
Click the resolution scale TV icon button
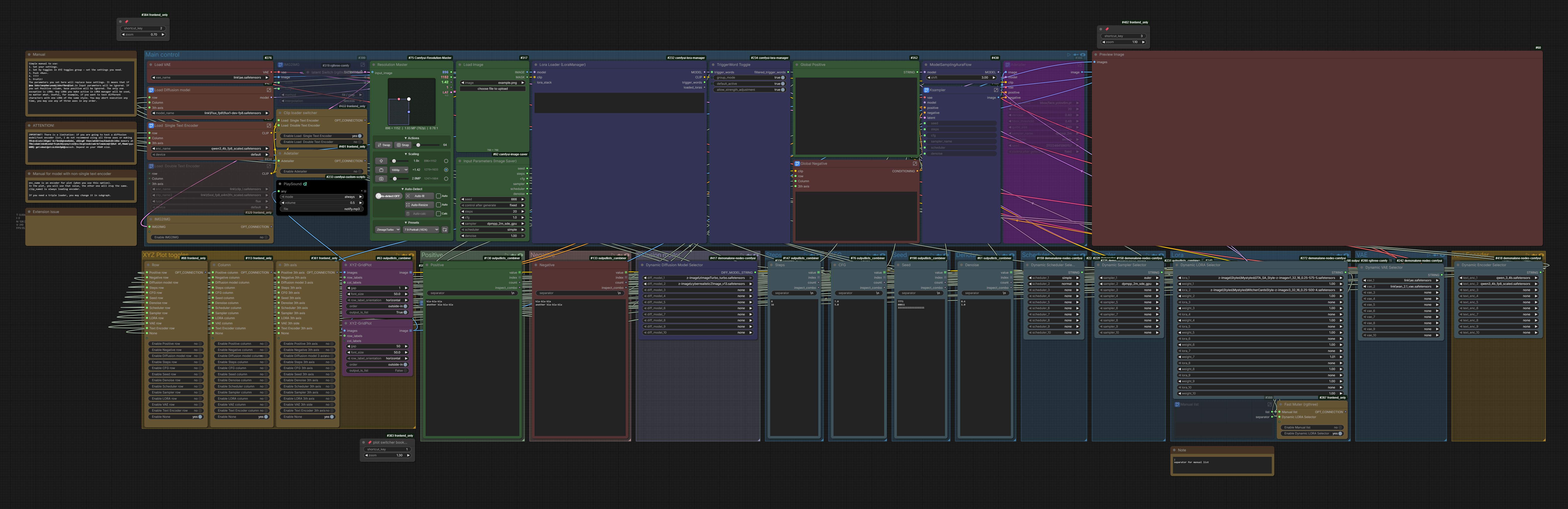click(x=381, y=170)
